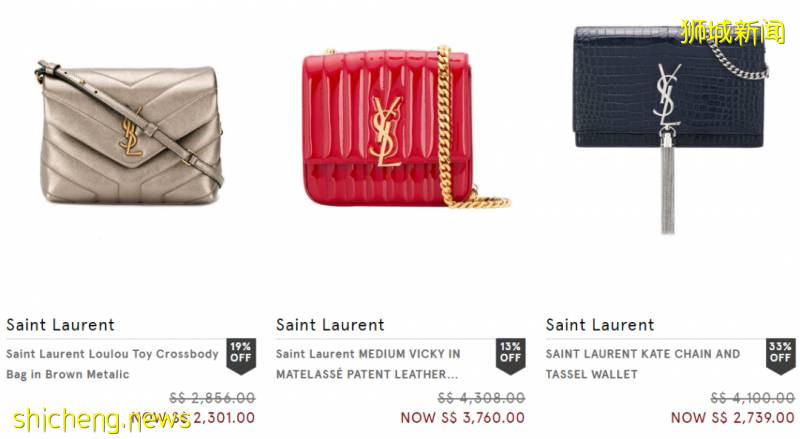Open Saint Laurent Loulou Toy Crossbody title
The image size is (800, 439).
tap(112, 364)
